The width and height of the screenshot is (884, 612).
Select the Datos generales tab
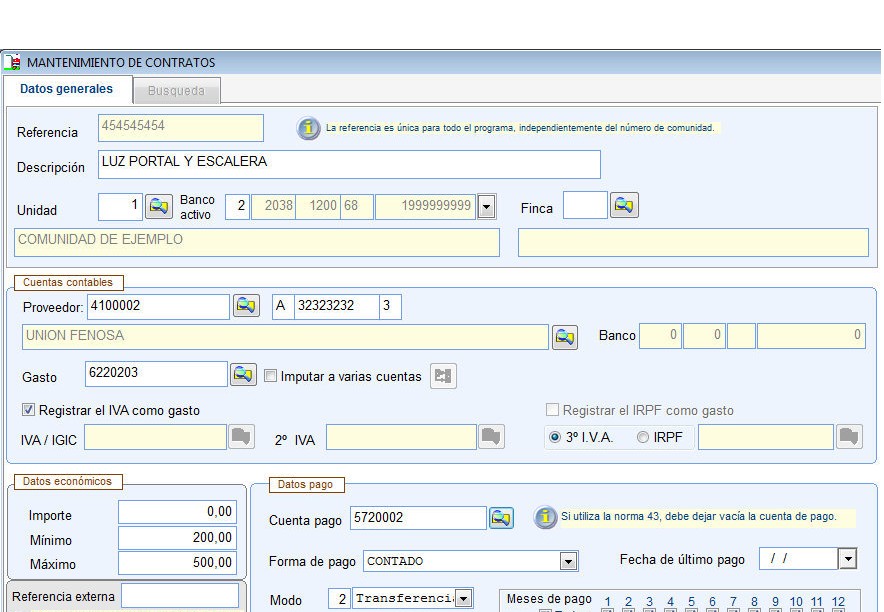coord(66,89)
